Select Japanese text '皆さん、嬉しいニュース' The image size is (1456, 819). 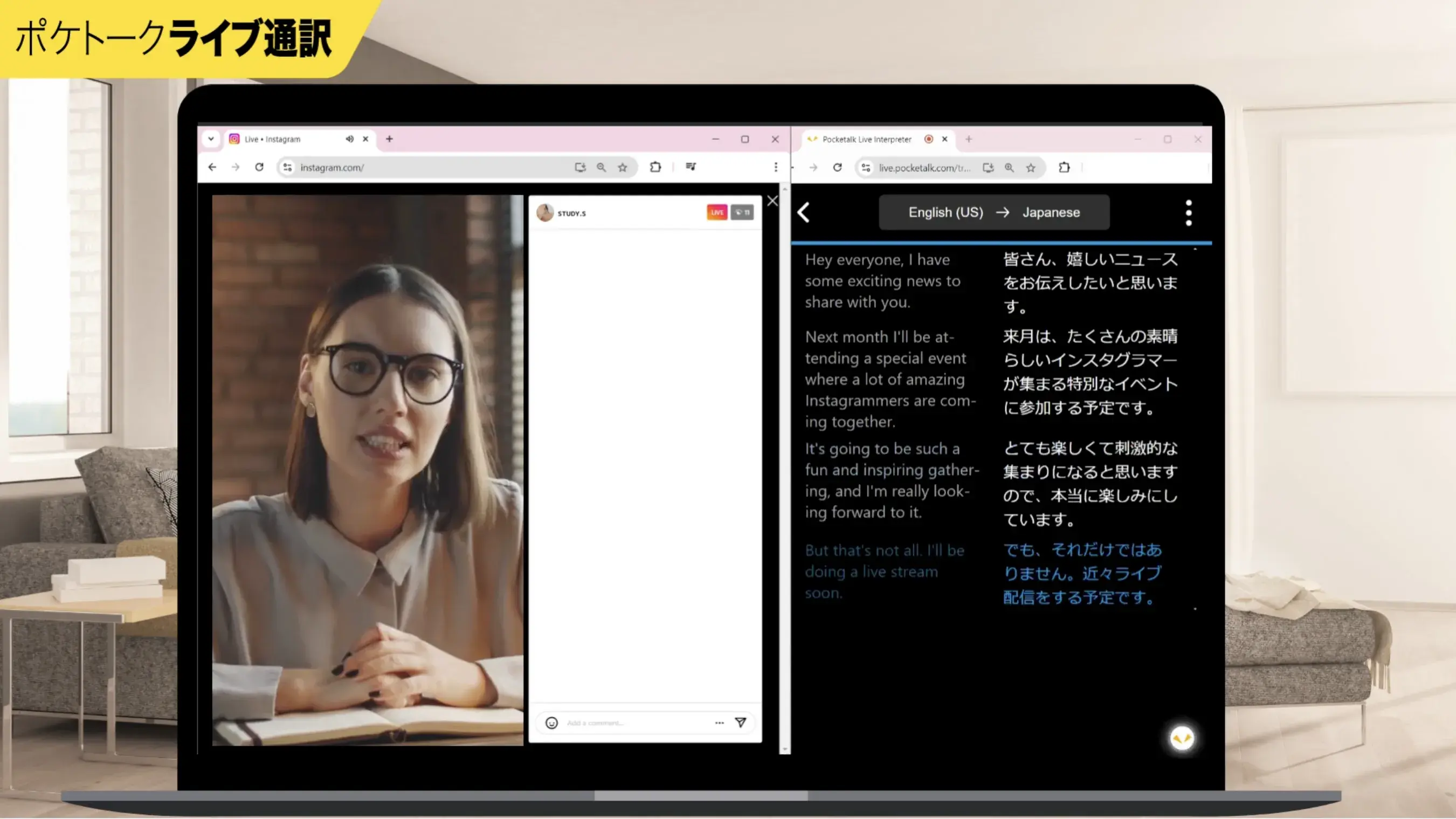pos(1091,259)
